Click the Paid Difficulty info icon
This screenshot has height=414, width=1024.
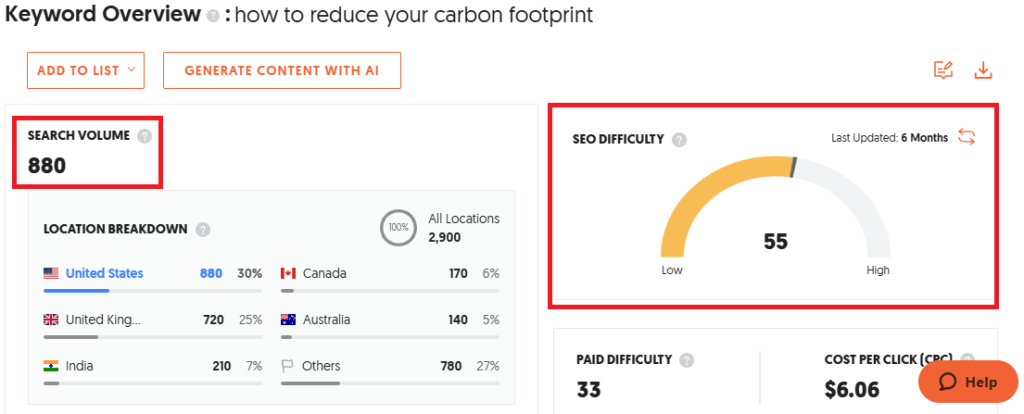pyautogui.click(x=686, y=360)
